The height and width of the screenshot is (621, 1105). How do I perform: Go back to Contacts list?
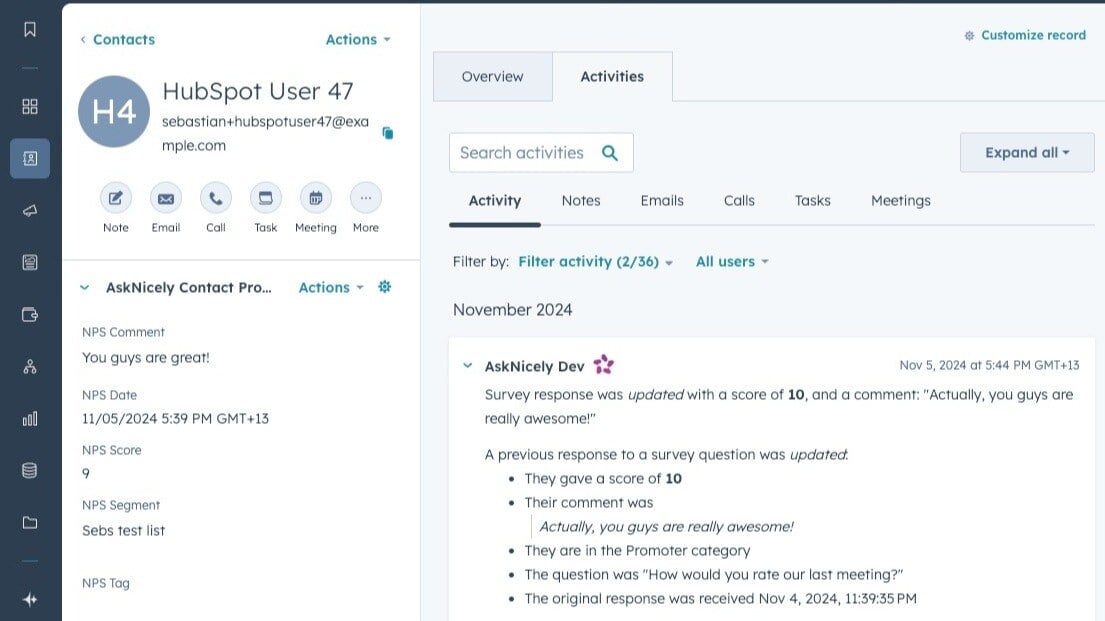[x=118, y=40]
